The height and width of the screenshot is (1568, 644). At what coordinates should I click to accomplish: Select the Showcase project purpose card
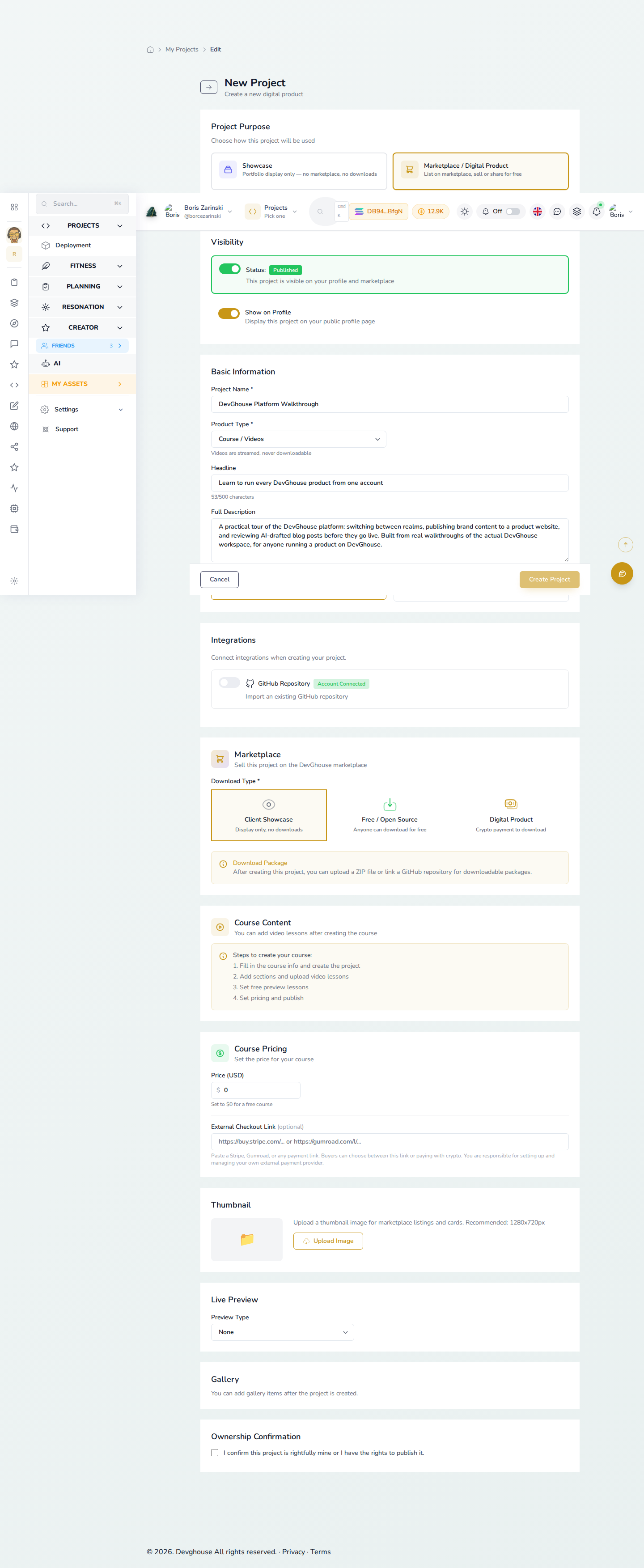click(x=299, y=171)
